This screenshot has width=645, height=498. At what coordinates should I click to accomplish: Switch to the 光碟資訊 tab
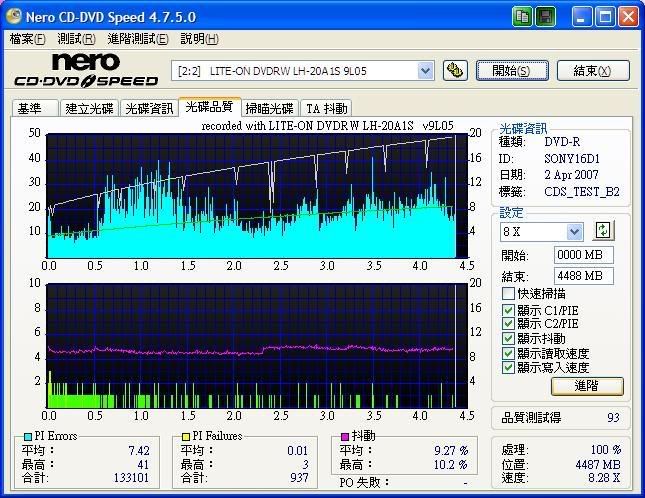(x=149, y=109)
